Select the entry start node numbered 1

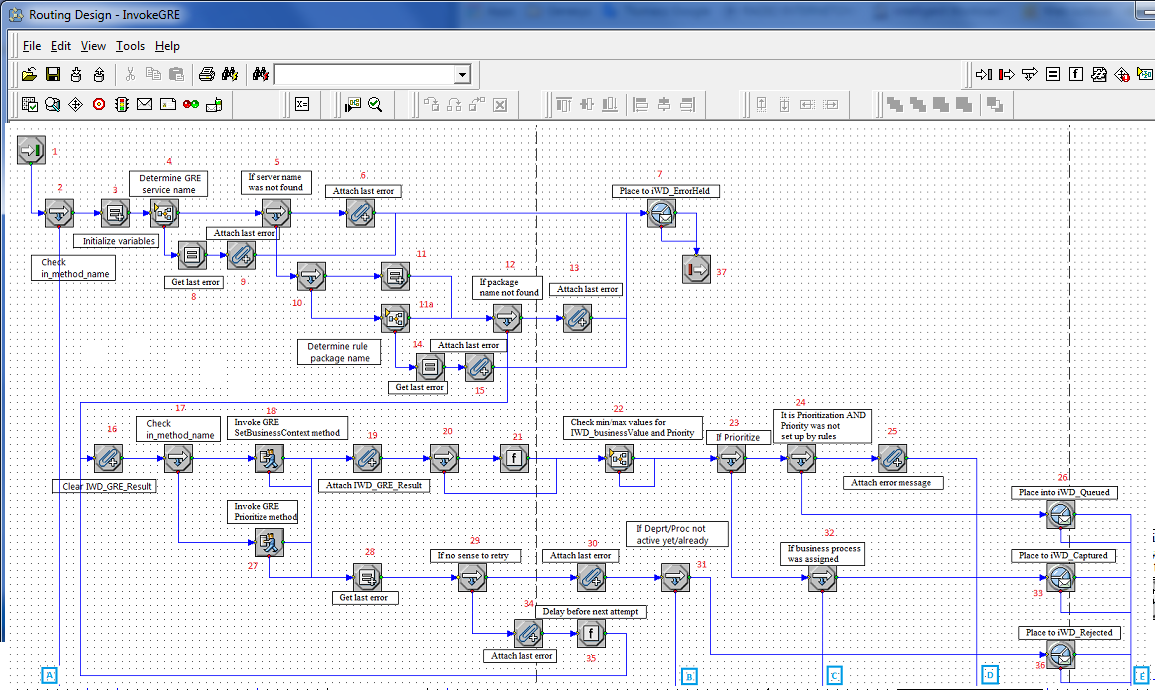tap(31, 151)
